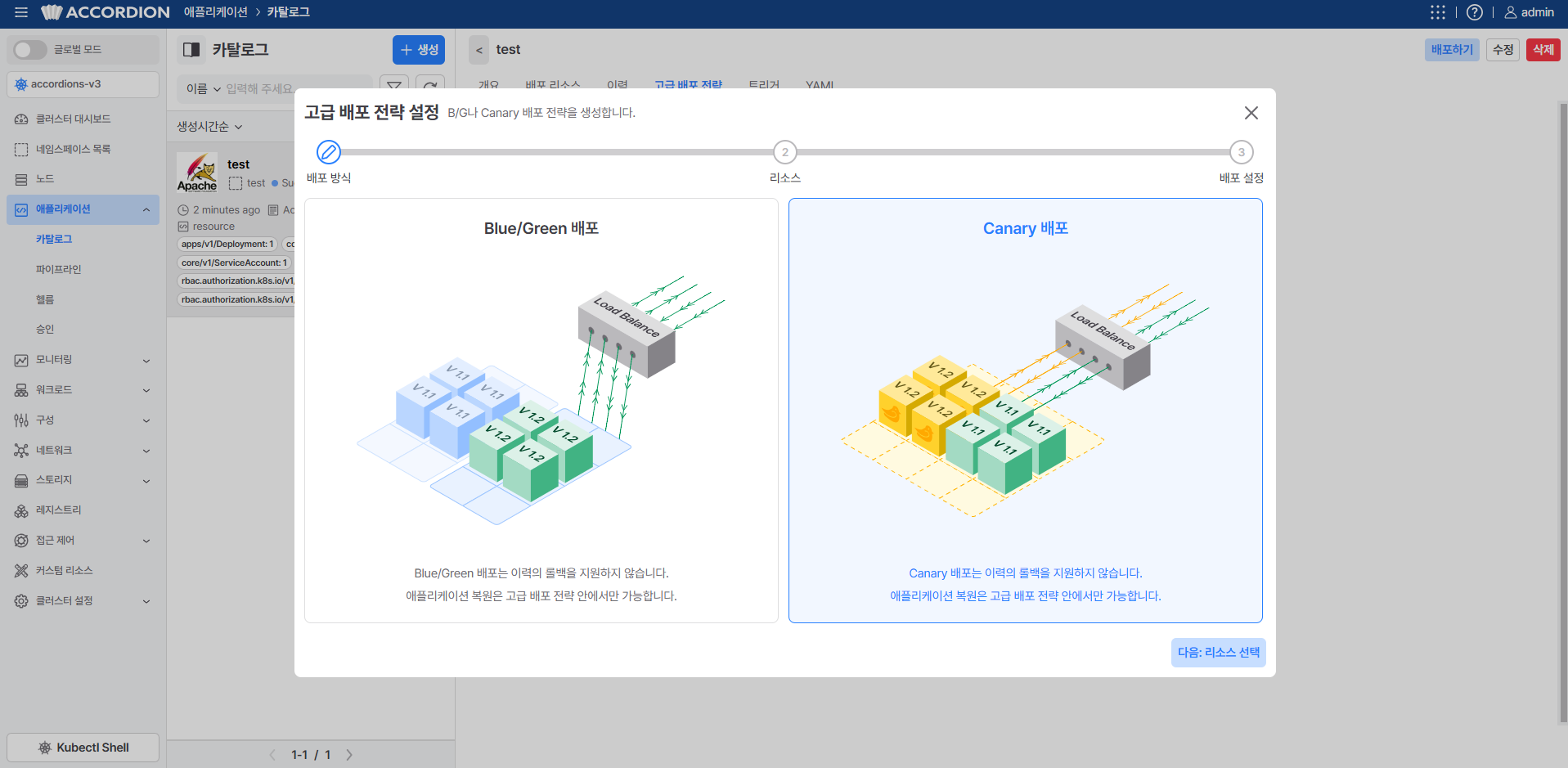The height and width of the screenshot is (768, 1568).
Task: Click the Apache test app thumbnail
Action: pos(197,173)
